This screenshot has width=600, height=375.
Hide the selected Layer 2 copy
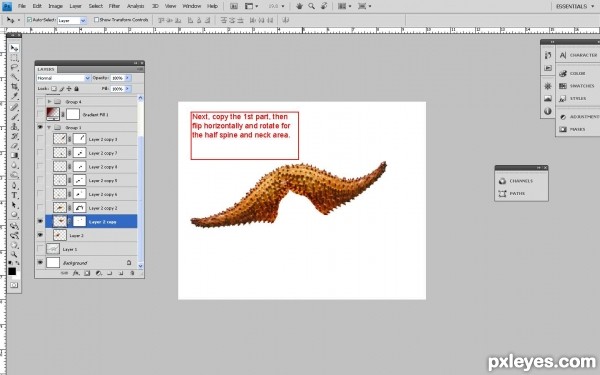pos(40,222)
